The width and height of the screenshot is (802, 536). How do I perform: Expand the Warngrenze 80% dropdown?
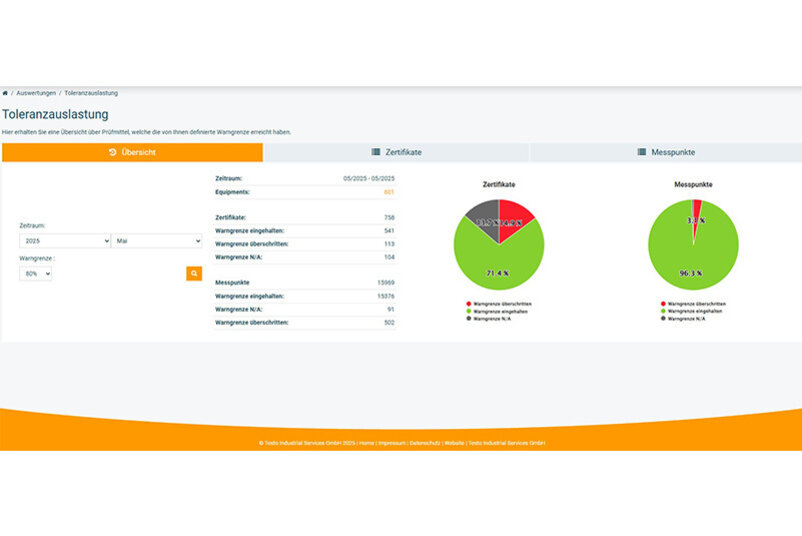coord(35,273)
